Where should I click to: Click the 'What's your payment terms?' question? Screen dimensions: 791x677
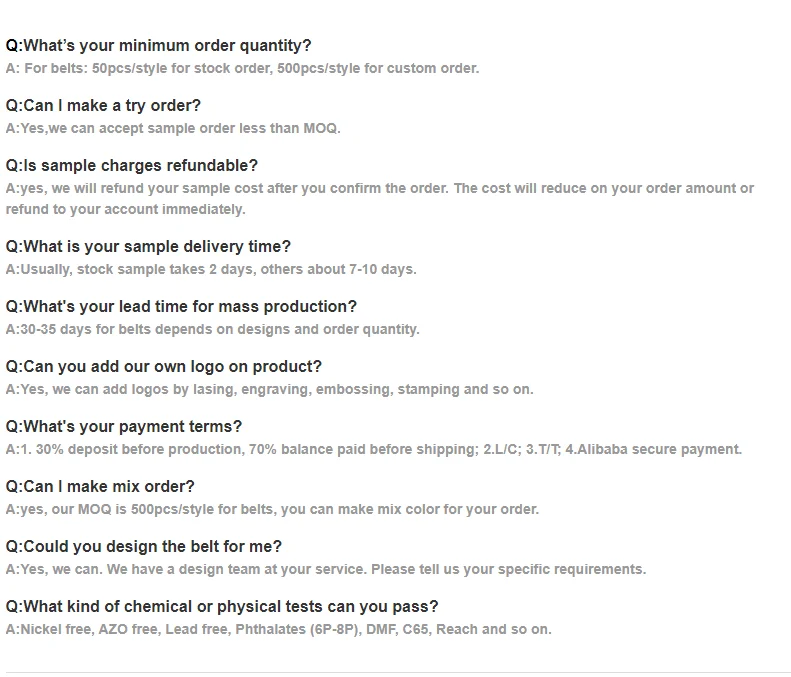point(124,426)
